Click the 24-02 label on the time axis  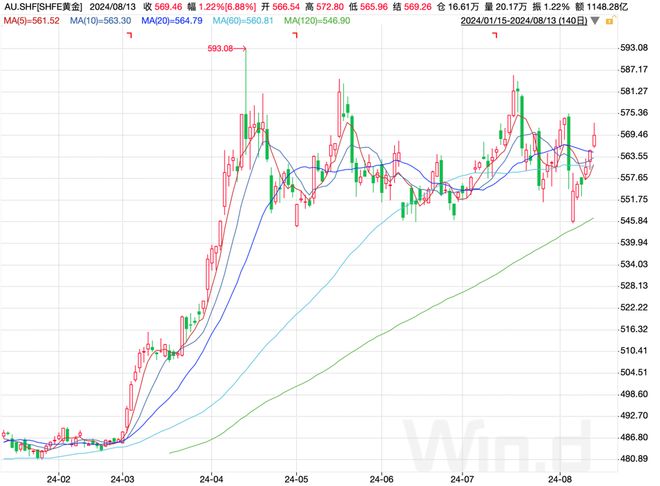(x=57, y=477)
